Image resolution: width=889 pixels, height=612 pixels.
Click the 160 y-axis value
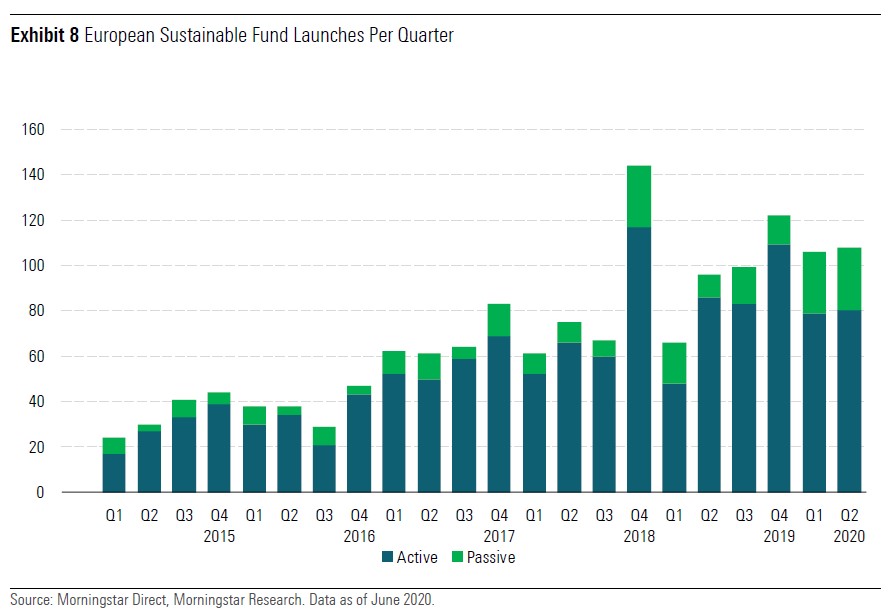click(34, 129)
